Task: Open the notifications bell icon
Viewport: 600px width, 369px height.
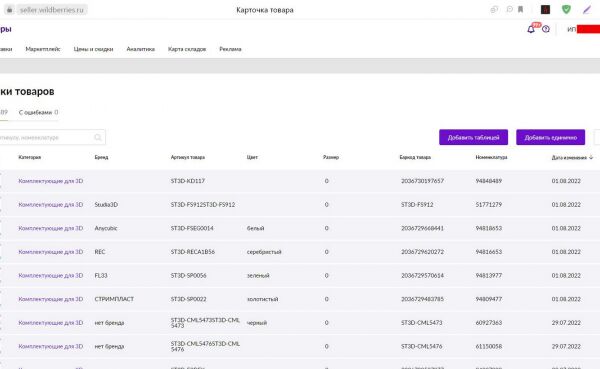Action: point(531,29)
